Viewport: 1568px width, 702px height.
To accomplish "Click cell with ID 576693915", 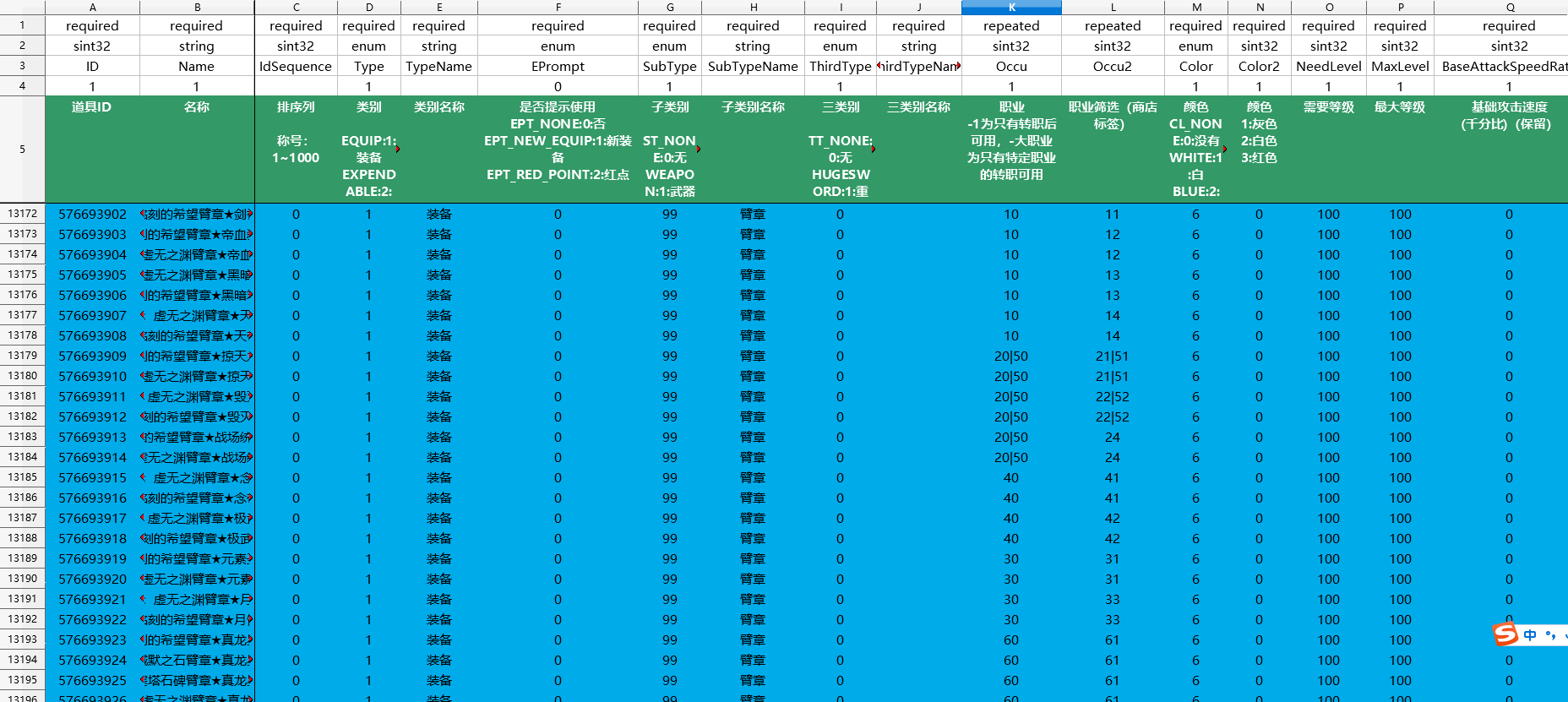I will pos(92,478).
